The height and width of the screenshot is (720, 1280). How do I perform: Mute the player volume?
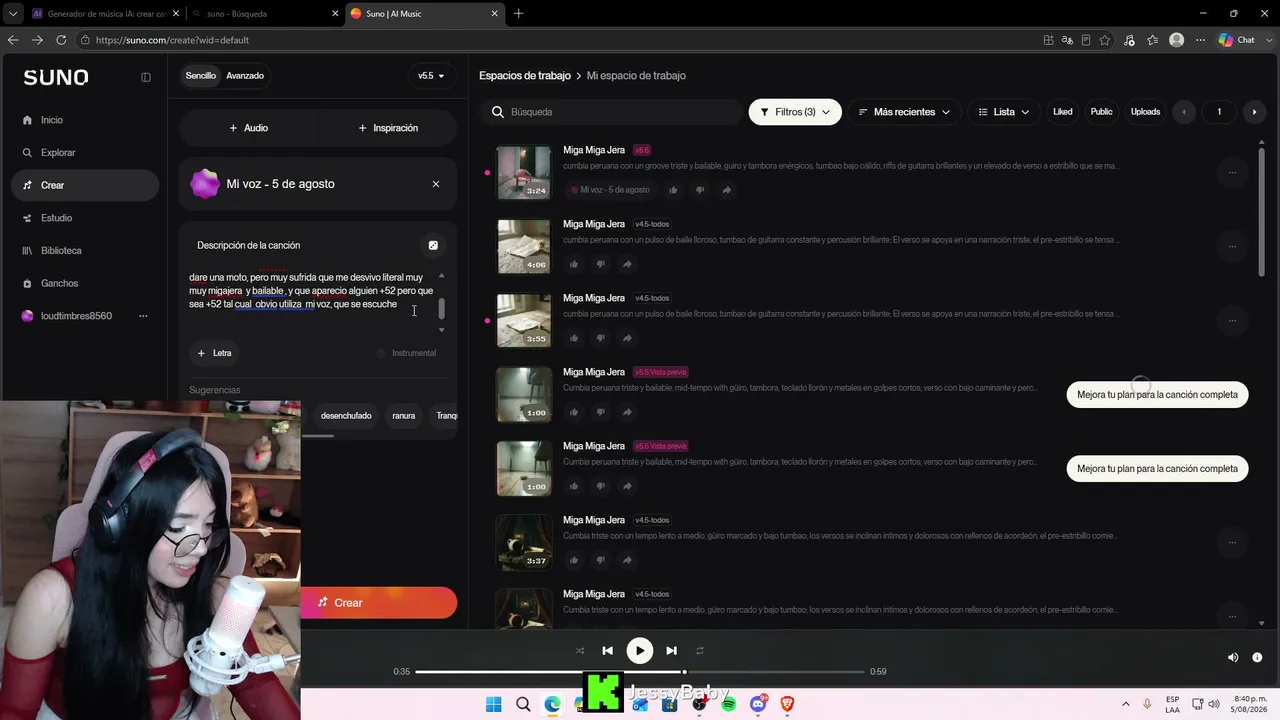[x=1233, y=657]
